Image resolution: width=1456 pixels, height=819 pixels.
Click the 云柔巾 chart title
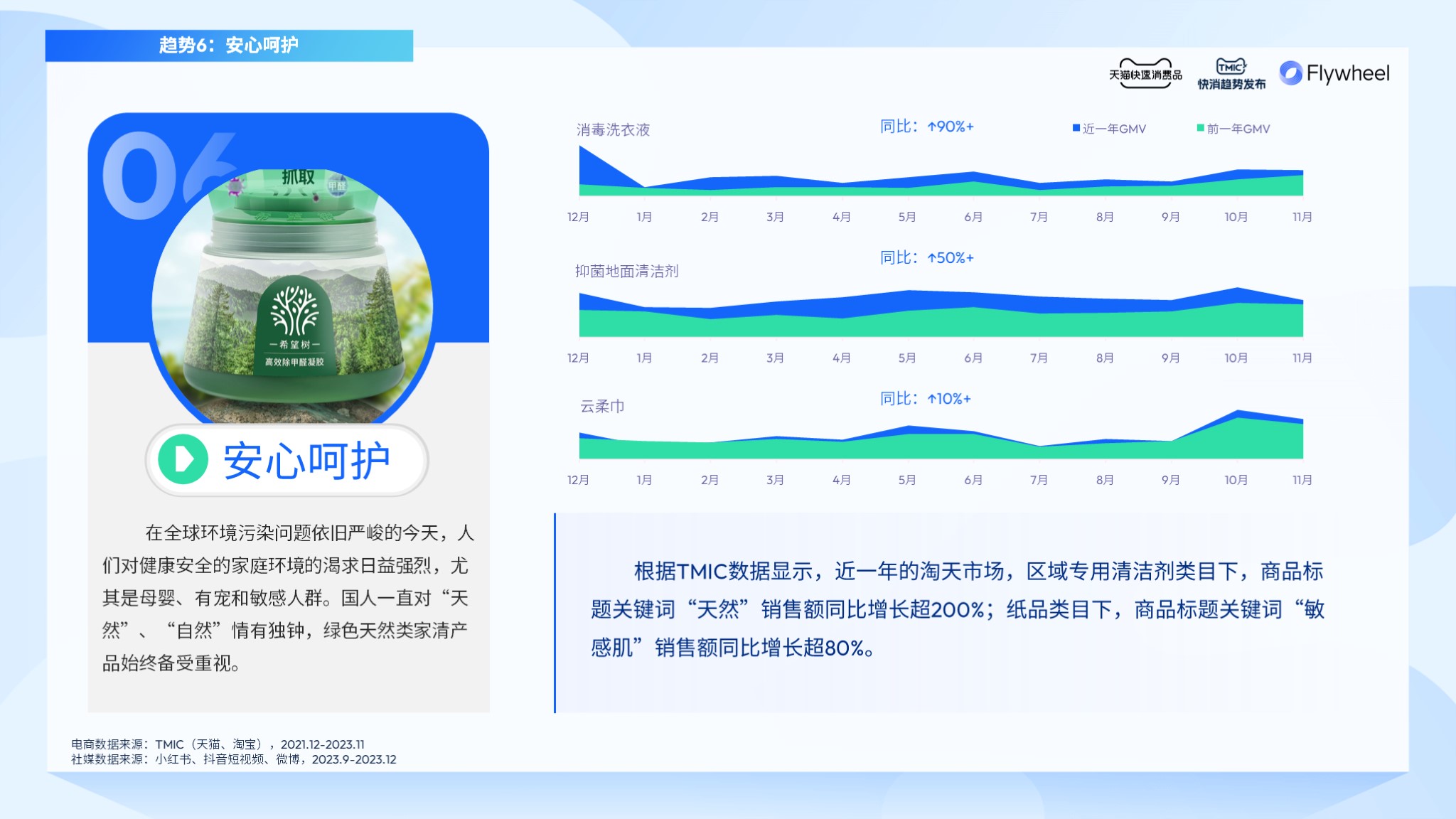point(602,406)
